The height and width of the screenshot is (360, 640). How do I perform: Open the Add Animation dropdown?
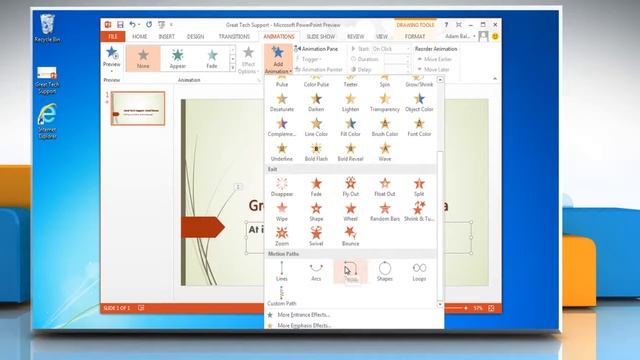coord(278,59)
